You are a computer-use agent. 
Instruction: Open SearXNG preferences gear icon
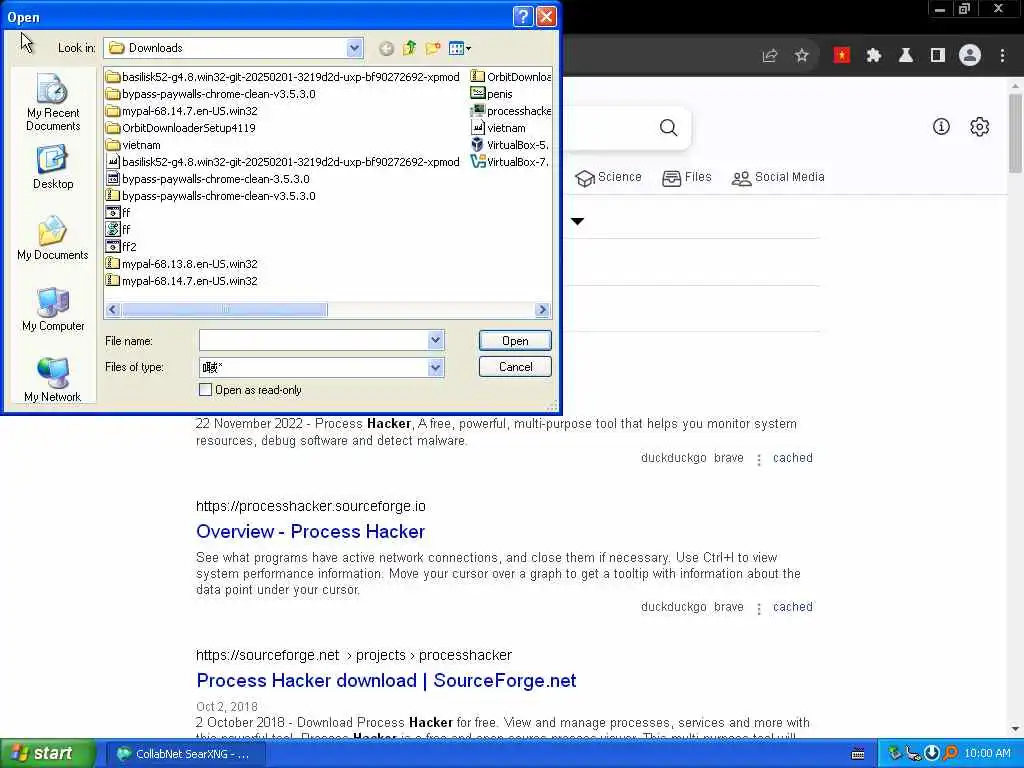[980, 127]
